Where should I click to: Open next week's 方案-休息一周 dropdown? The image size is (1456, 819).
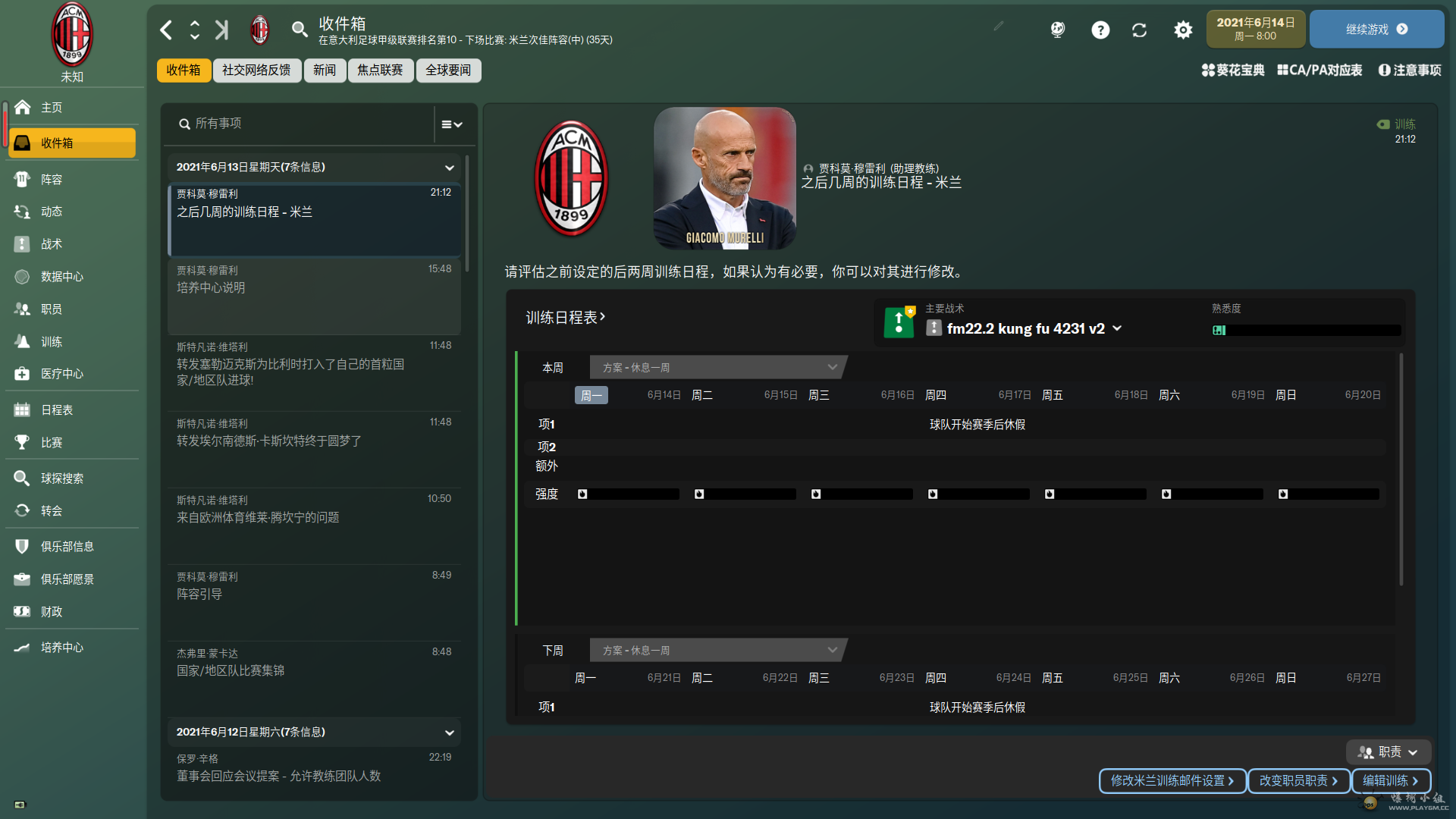coord(718,651)
